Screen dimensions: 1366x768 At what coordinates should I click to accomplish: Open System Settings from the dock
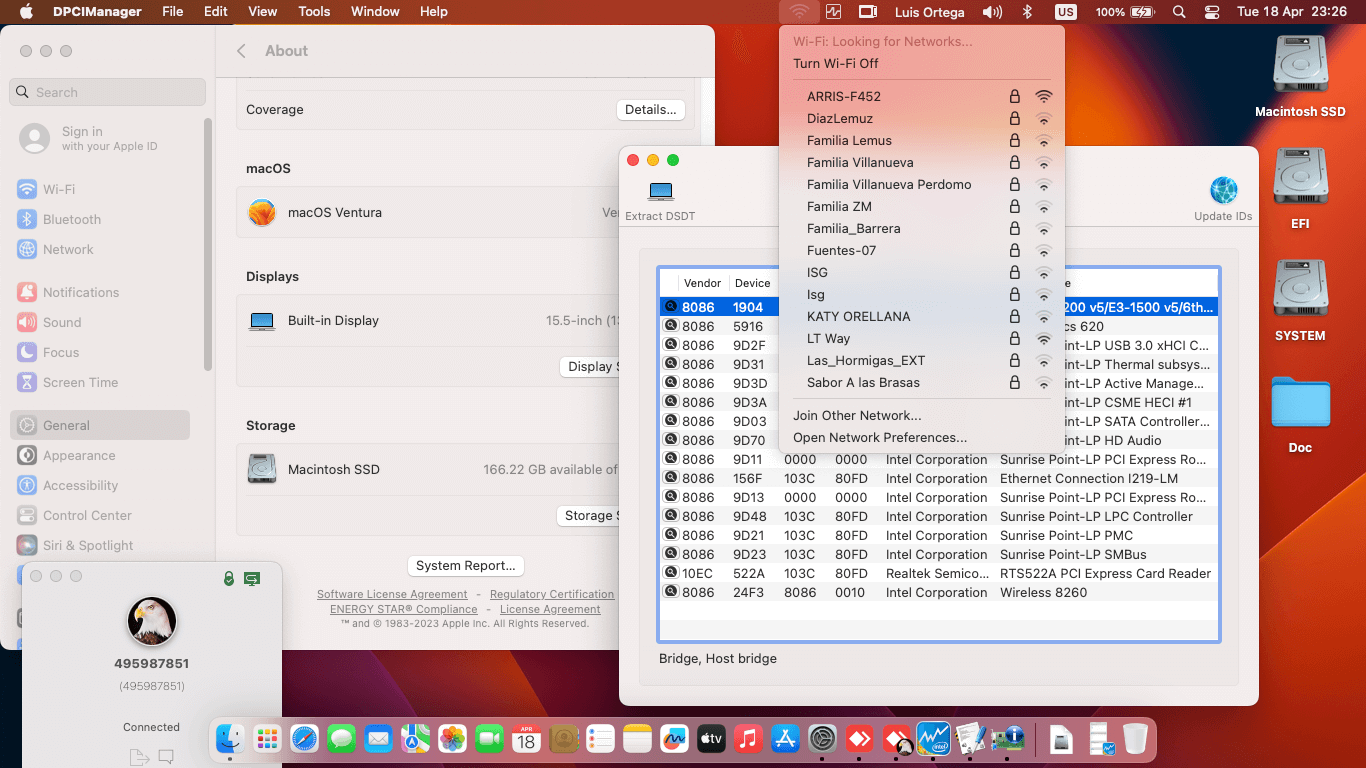(822, 739)
